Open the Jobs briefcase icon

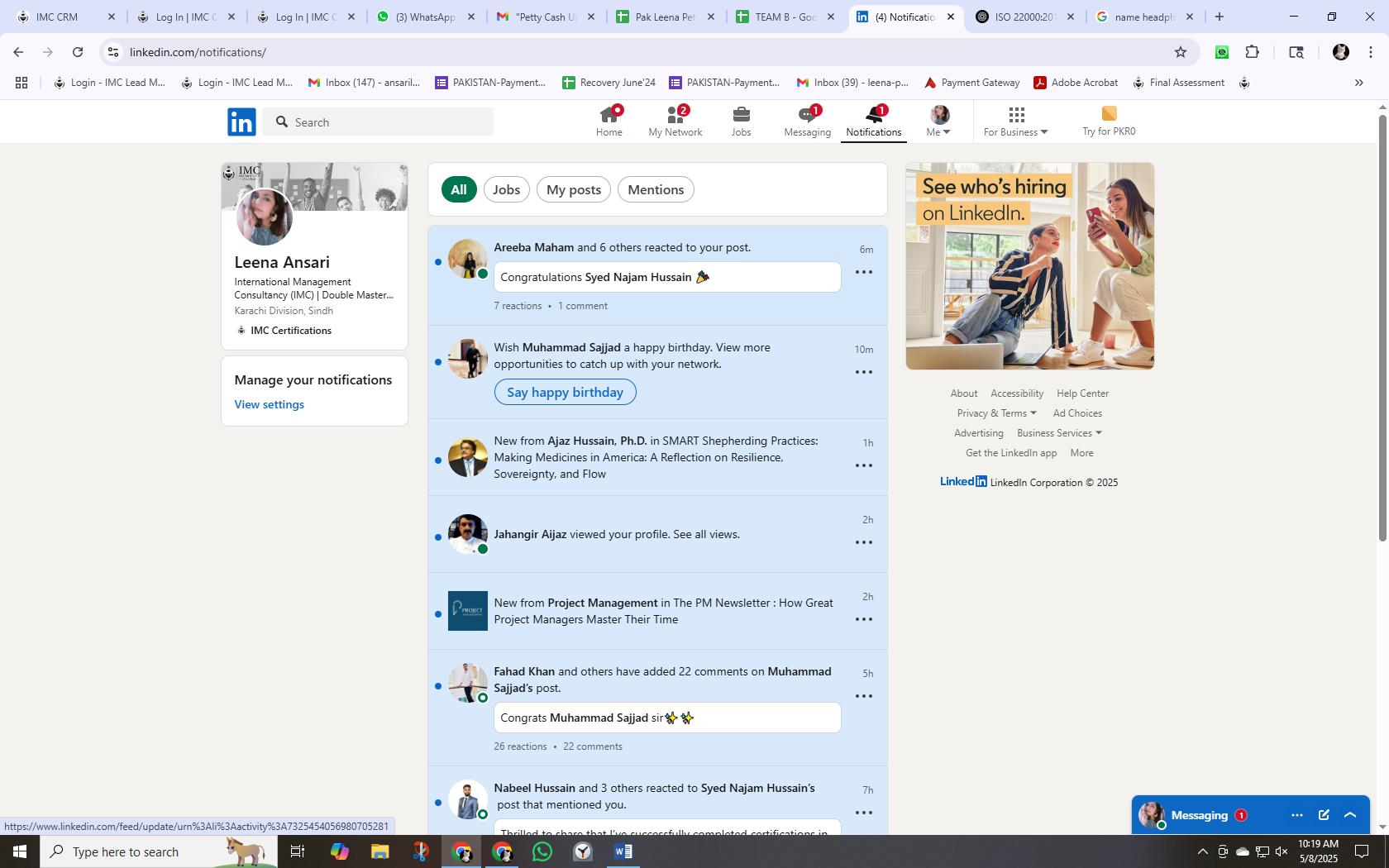point(741,122)
